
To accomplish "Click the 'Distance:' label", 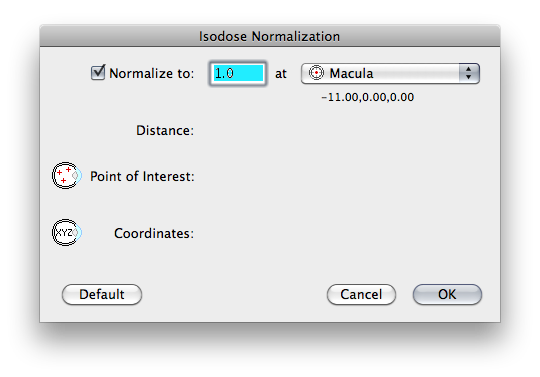I will tap(165, 130).
